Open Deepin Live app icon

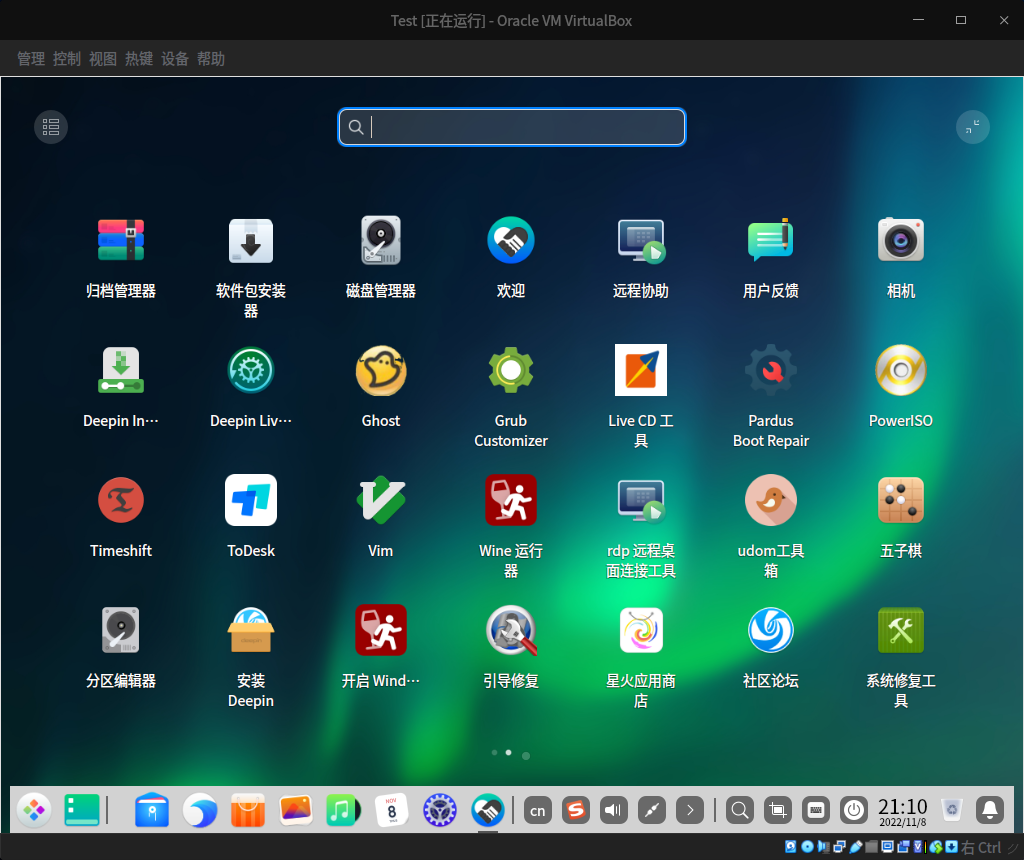click(251, 370)
